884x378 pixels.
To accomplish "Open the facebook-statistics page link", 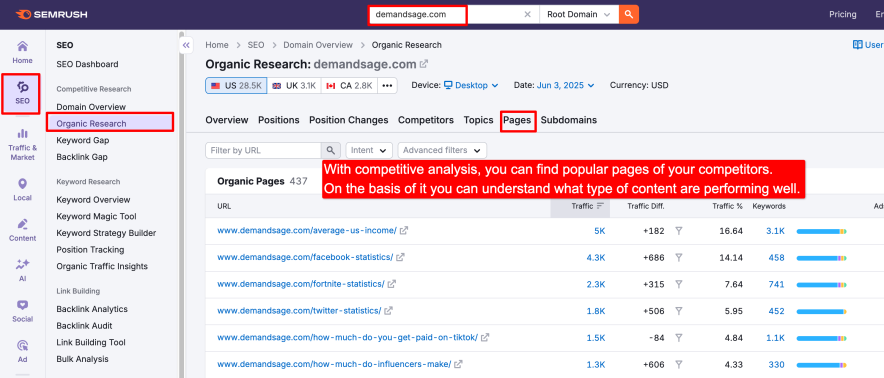I will (x=305, y=257).
